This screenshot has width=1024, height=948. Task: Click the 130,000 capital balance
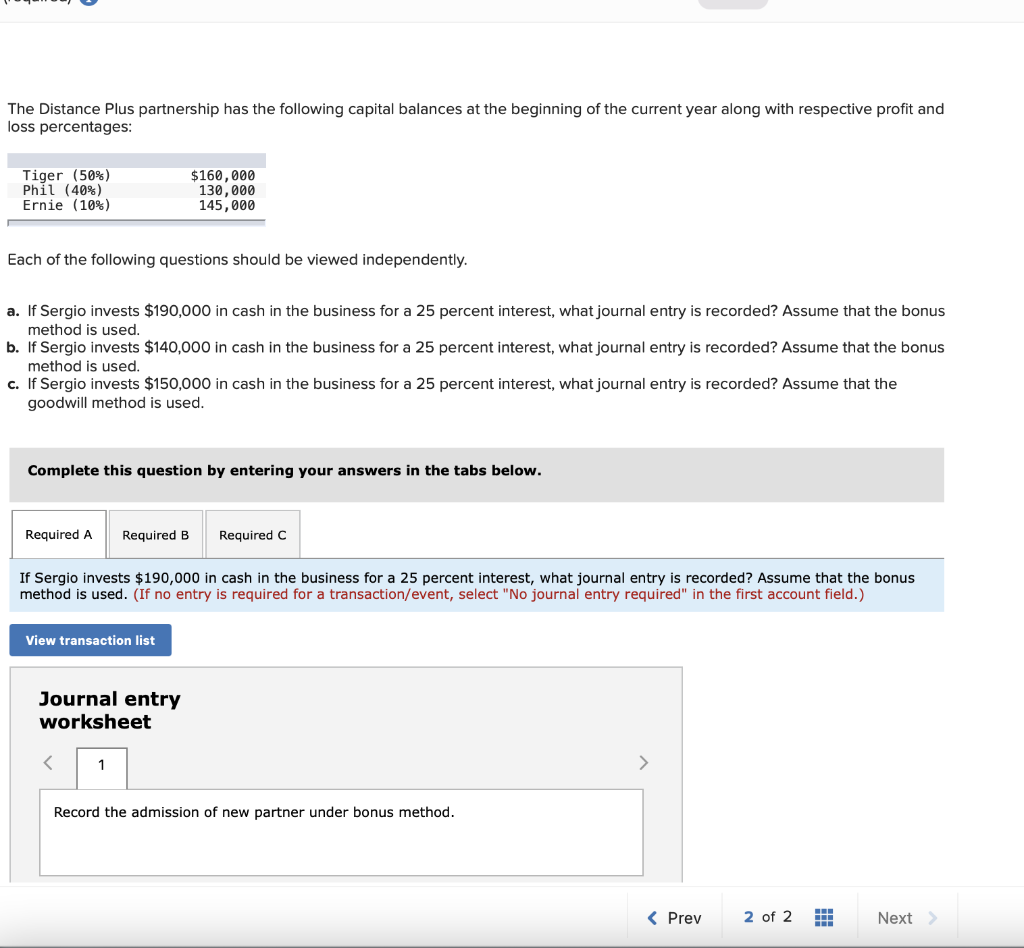click(x=227, y=190)
